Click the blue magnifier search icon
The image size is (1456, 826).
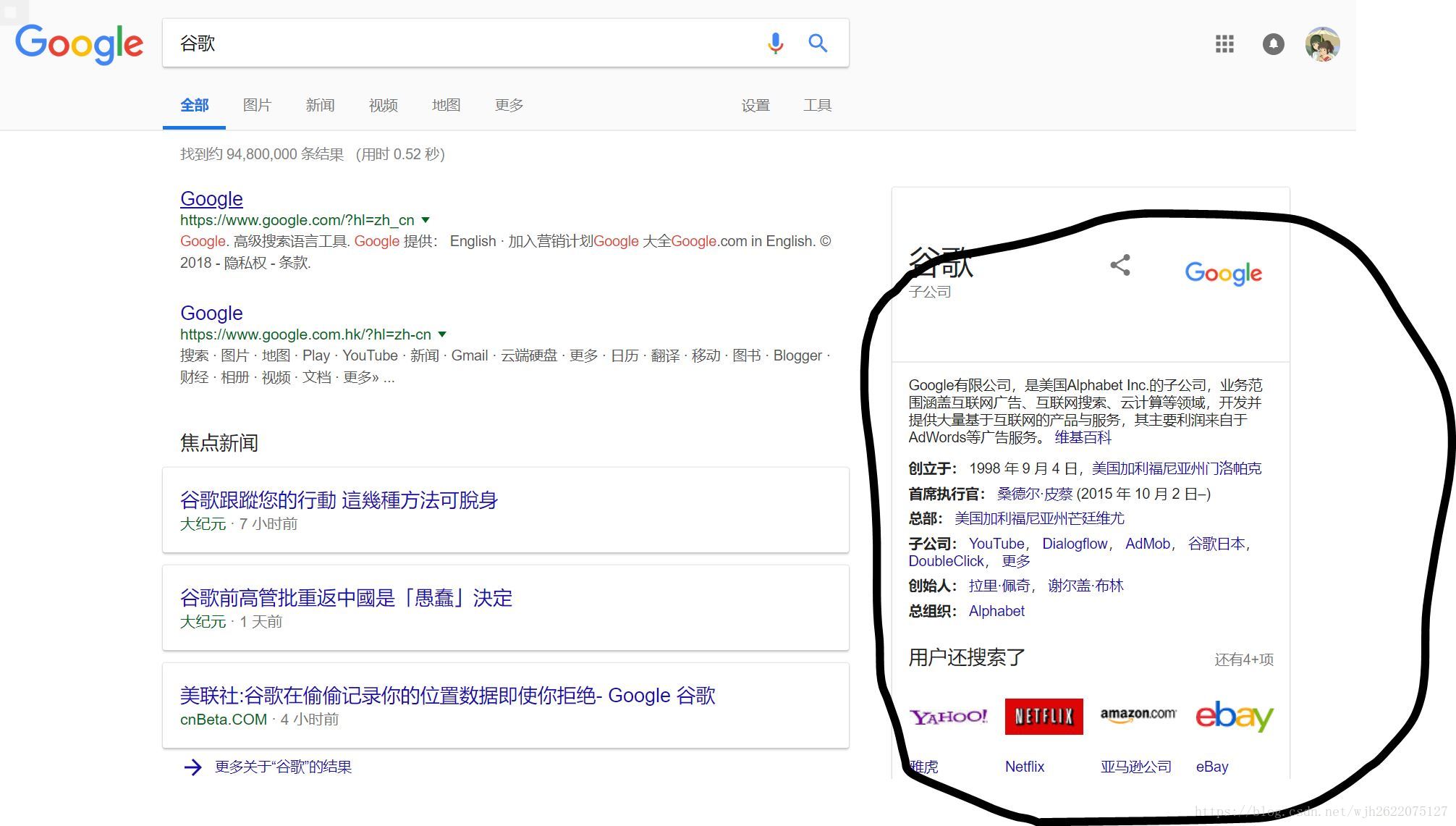[818, 43]
